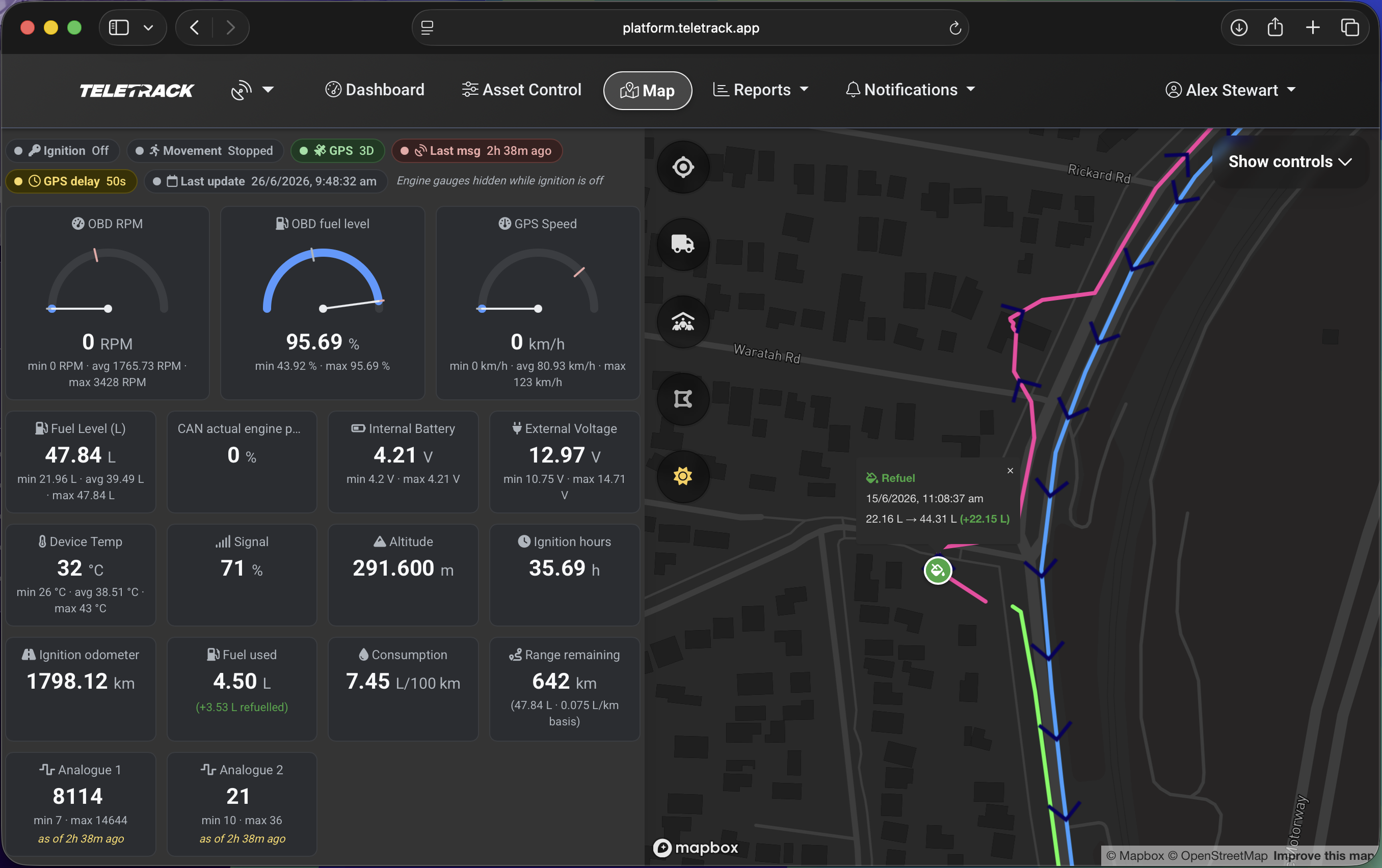Close the Refuel popup
The height and width of the screenshot is (868, 1382).
[x=1010, y=471]
